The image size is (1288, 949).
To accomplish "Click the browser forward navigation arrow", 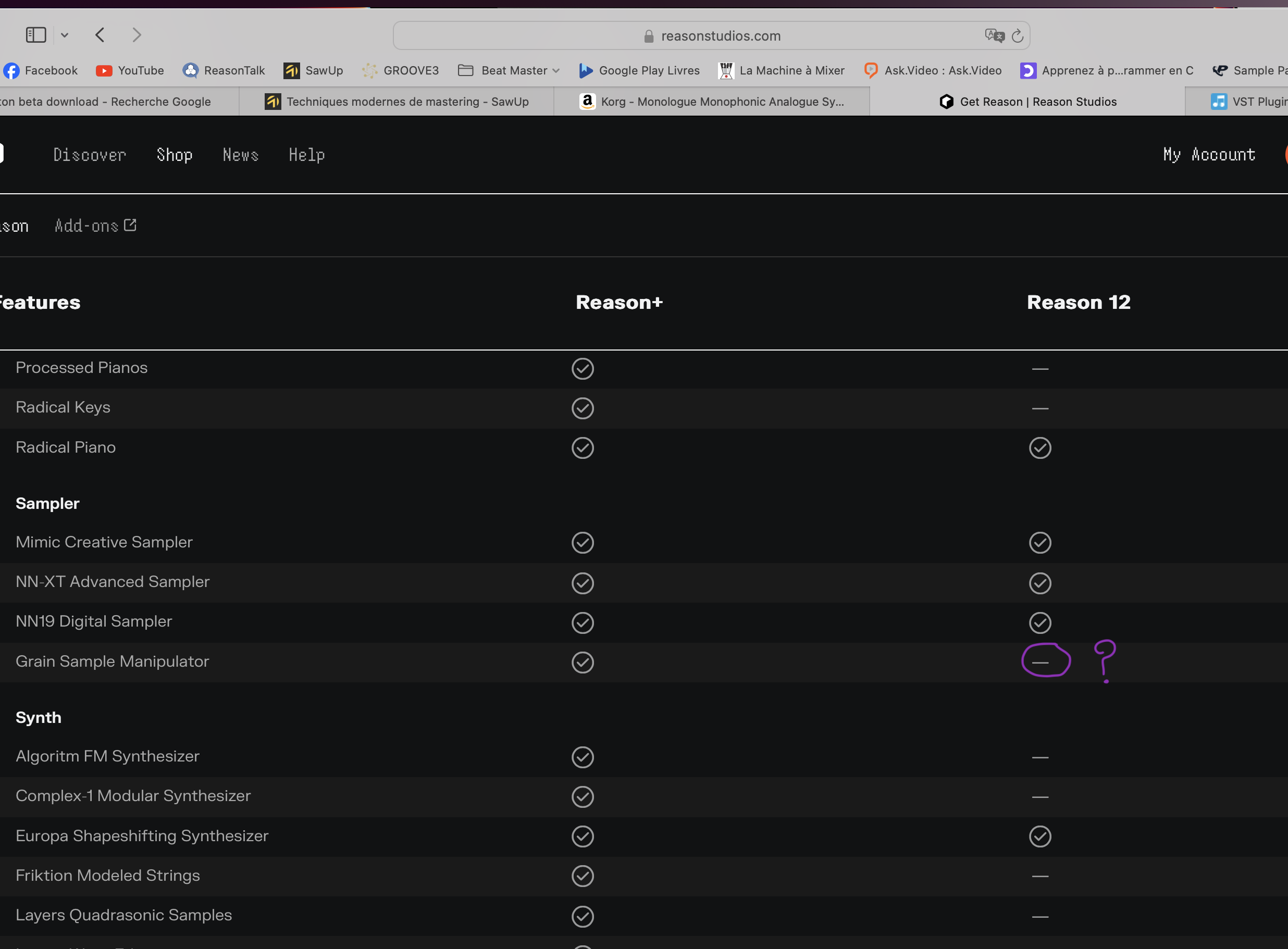I will 137,35.
